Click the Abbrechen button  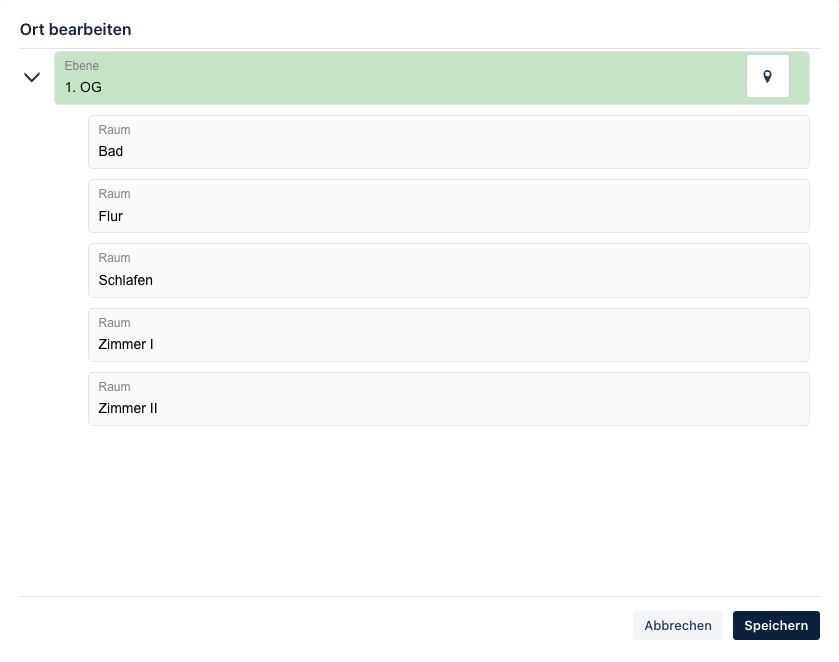tap(677, 626)
